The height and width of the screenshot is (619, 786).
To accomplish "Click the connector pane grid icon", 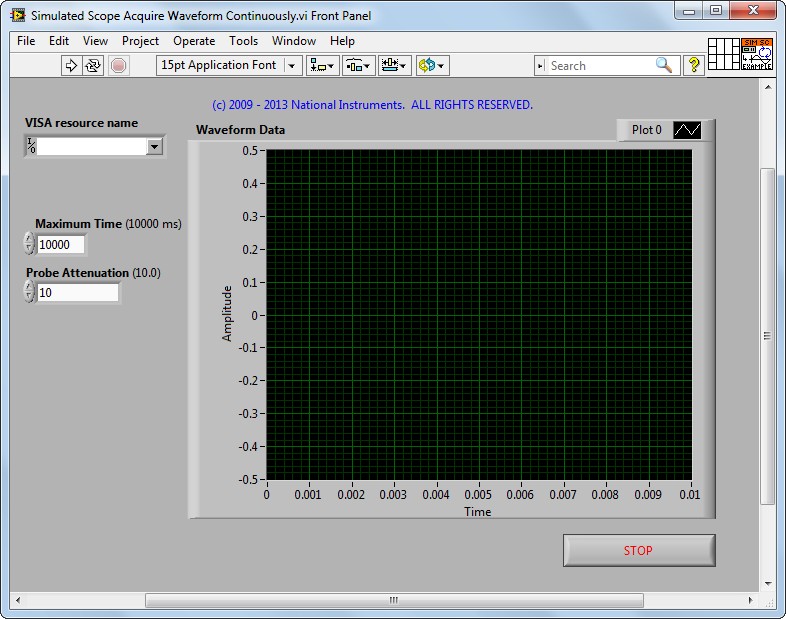I will tap(723, 54).
